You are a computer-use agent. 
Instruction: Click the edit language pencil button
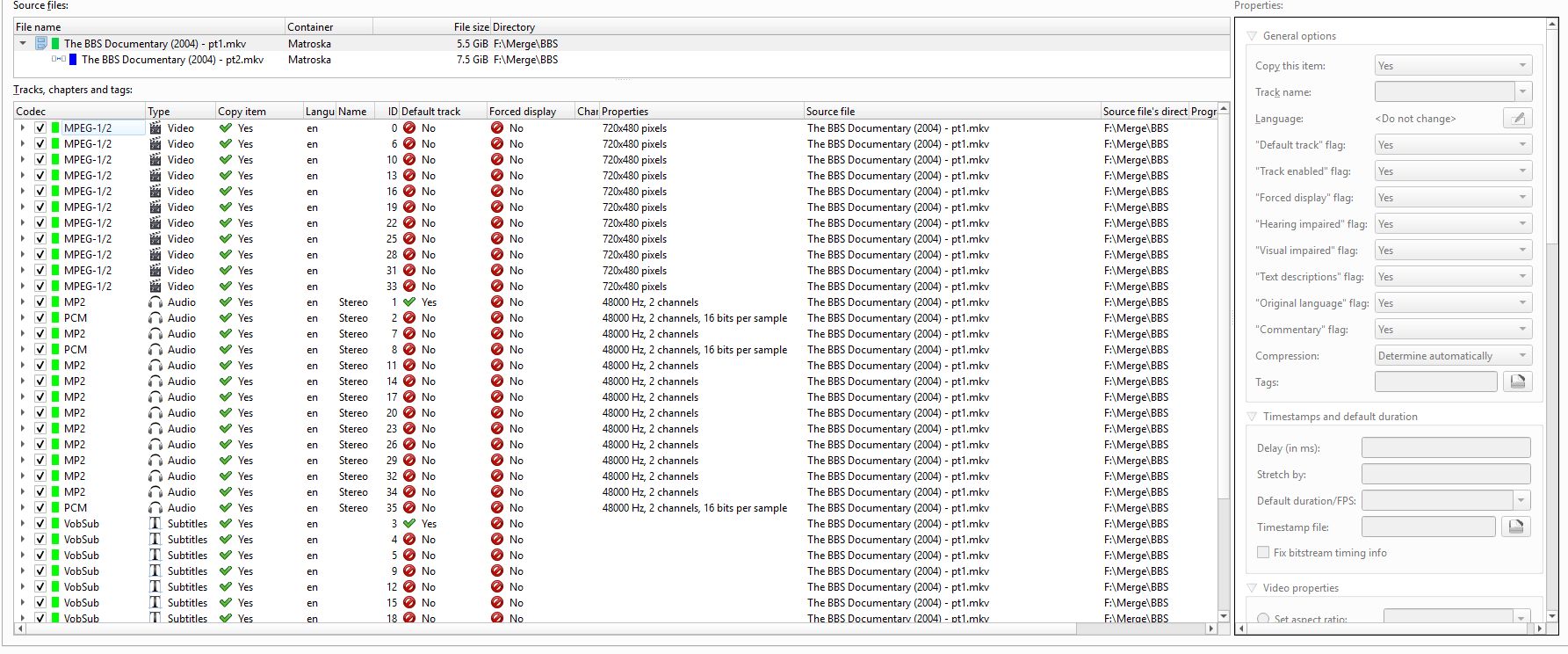pos(1517,118)
